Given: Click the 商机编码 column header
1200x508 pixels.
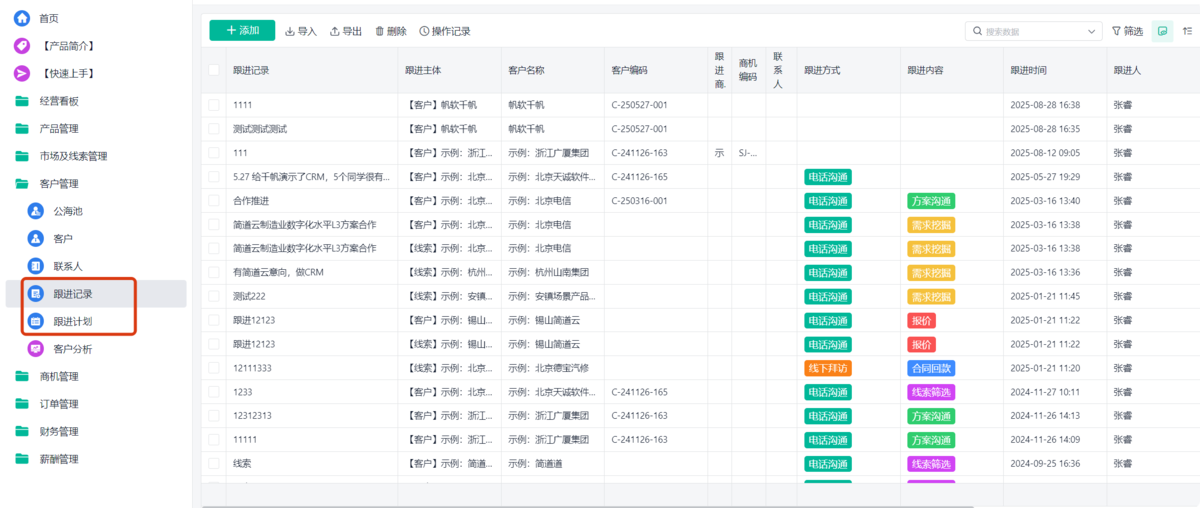Looking at the screenshot, I should click(x=748, y=69).
